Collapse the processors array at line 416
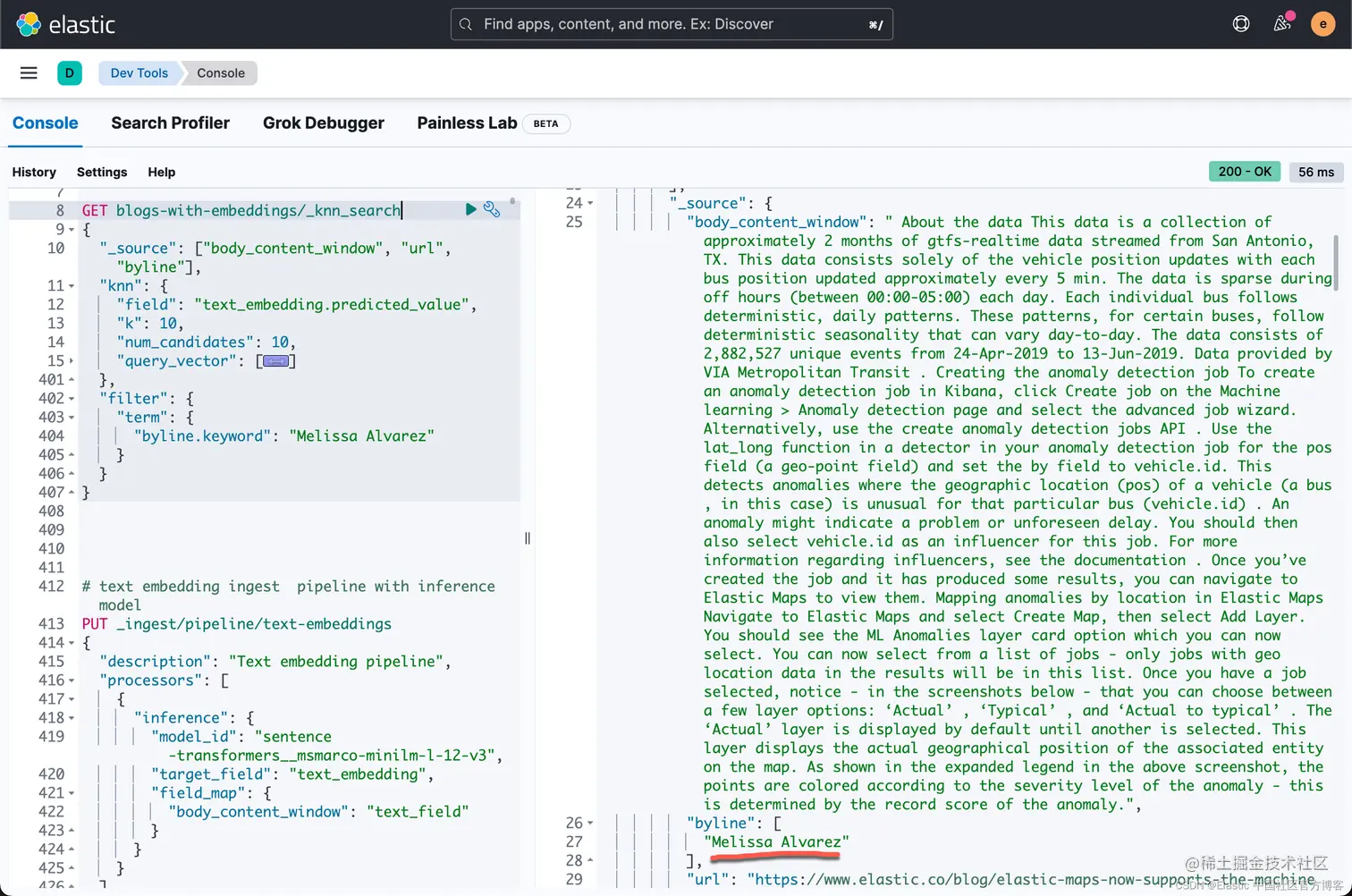This screenshot has width=1352, height=896. (72, 680)
